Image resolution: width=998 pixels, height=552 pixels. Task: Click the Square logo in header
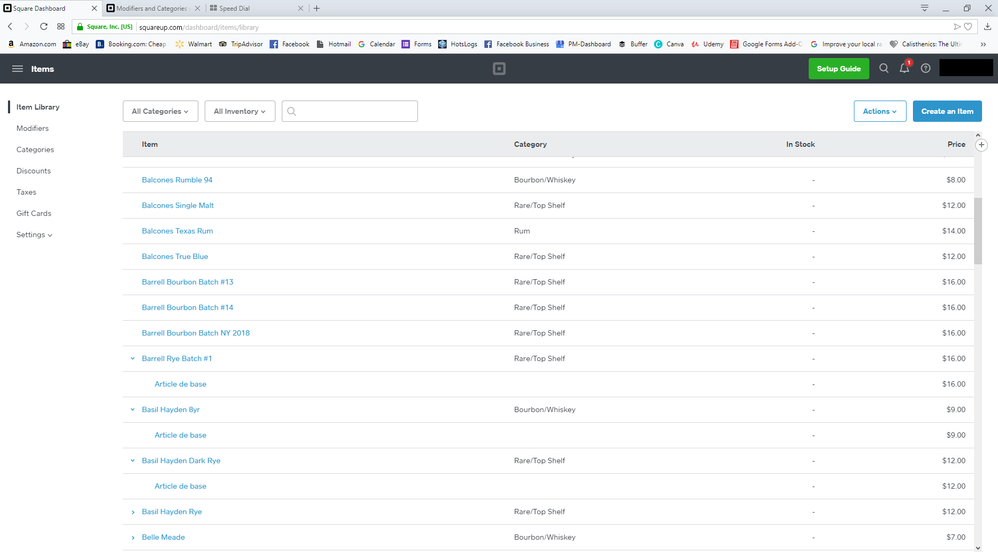pyautogui.click(x=499, y=69)
